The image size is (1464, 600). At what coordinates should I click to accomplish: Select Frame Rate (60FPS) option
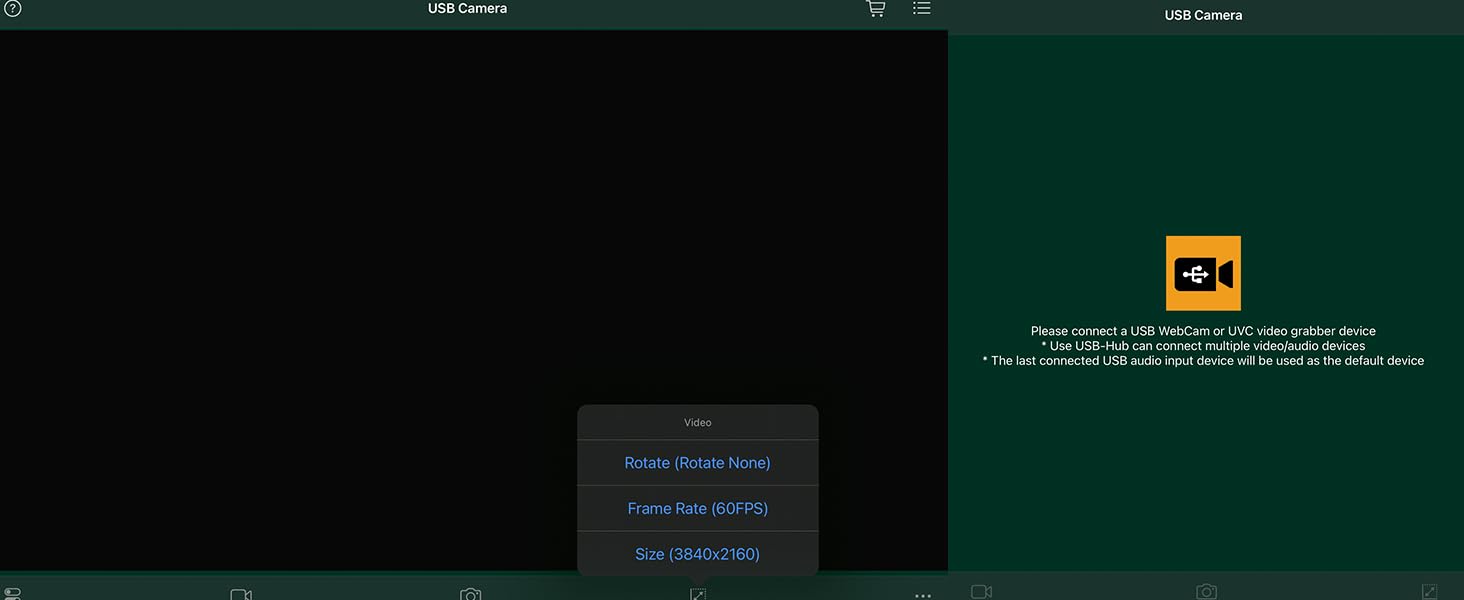tap(697, 508)
